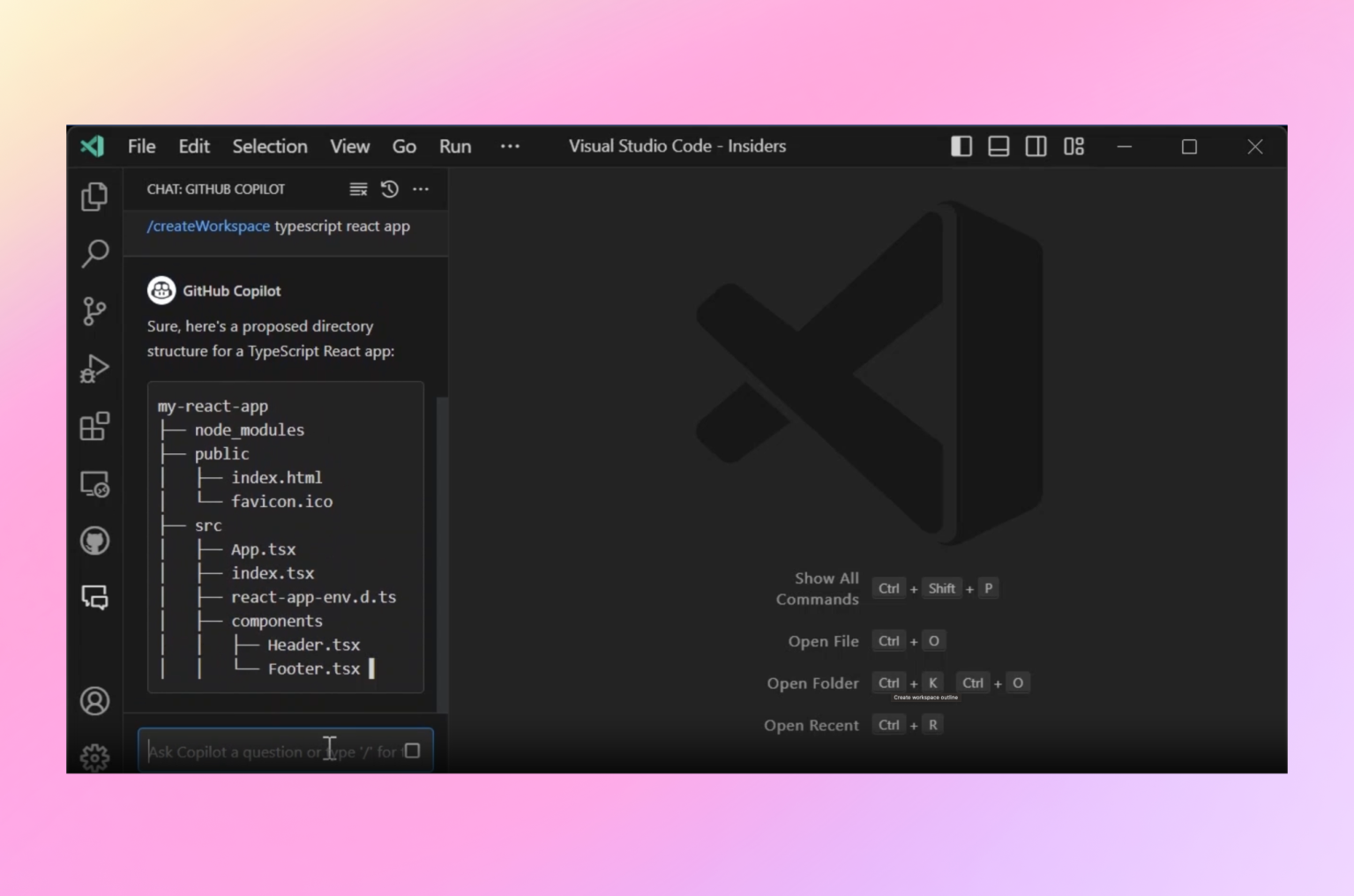The height and width of the screenshot is (896, 1354).
Task: Open the title bar overflow menu
Action: 510,146
